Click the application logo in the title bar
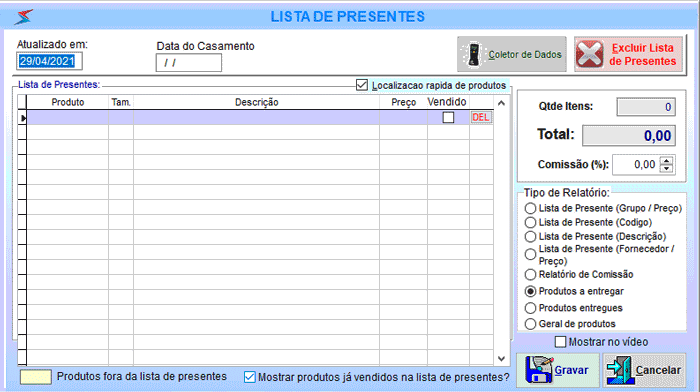This screenshot has width=700, height=392. 24,17
